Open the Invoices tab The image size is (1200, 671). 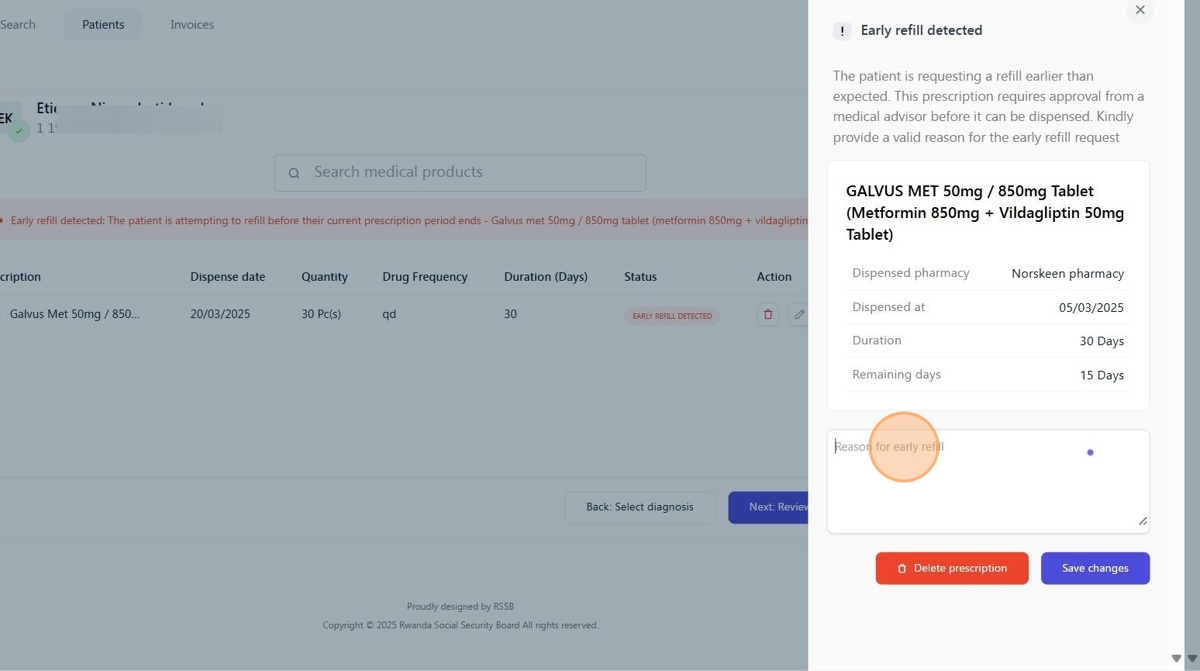coord(192,25)
